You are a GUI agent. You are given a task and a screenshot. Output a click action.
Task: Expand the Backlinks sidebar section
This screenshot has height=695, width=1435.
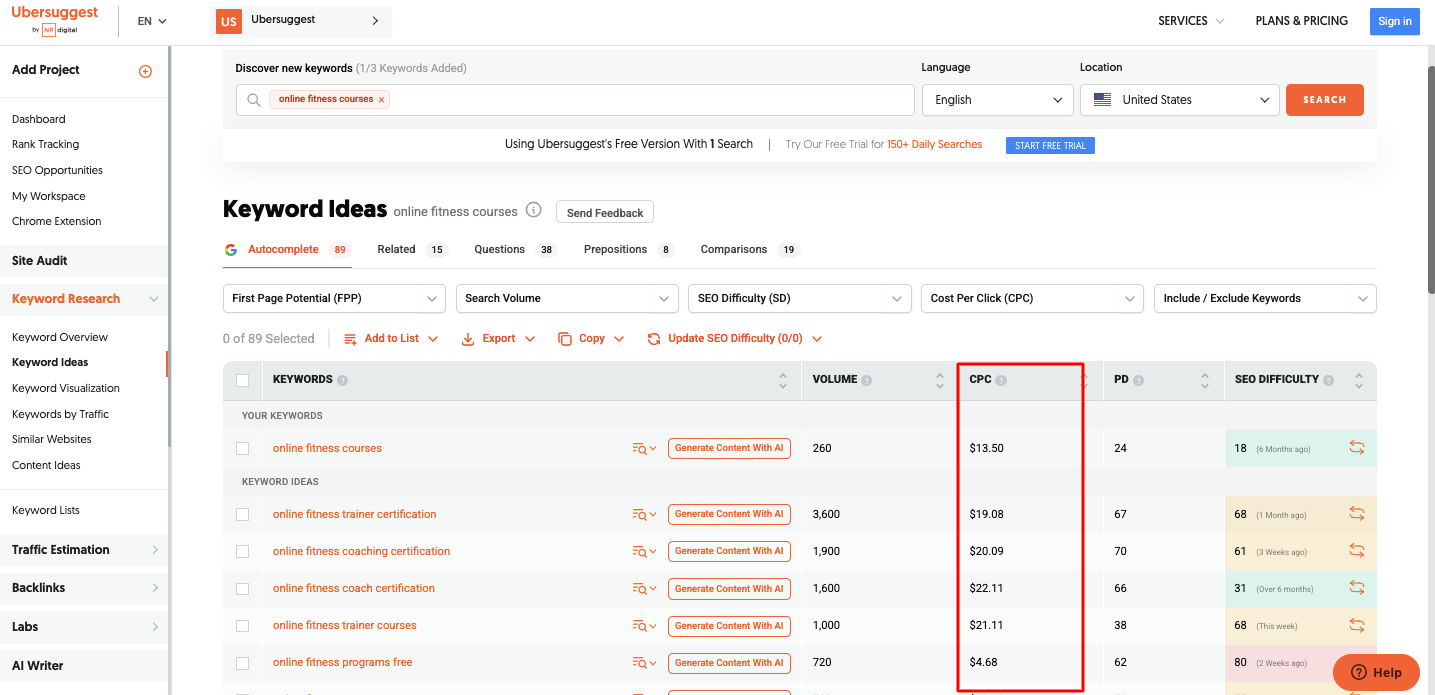(x=84, y=588)
